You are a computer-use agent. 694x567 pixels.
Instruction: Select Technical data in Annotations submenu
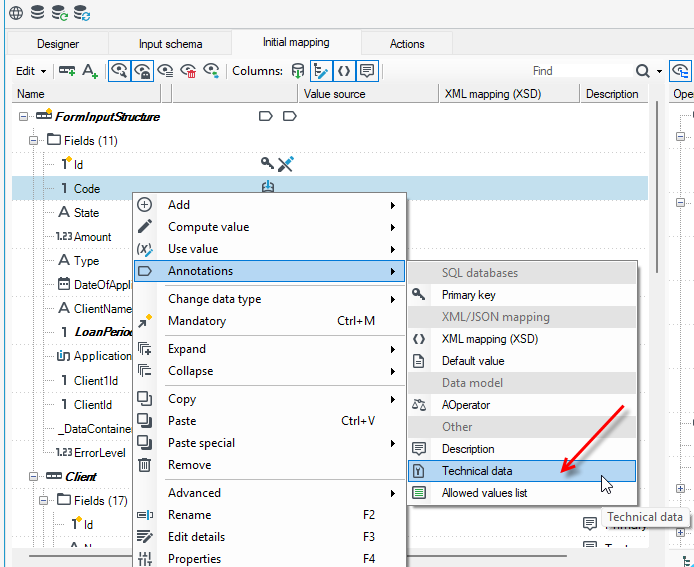pos(522,471)
